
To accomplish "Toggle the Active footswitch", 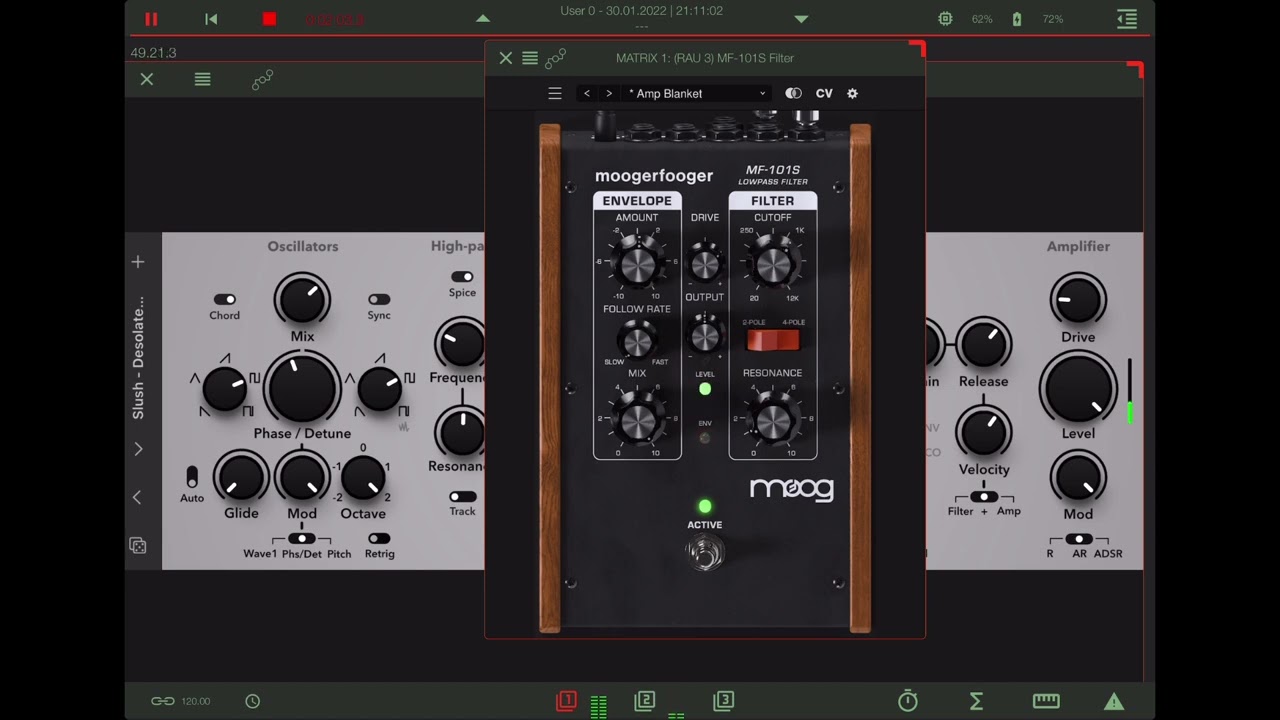I will pyautogui.click(x=705, y=553).
